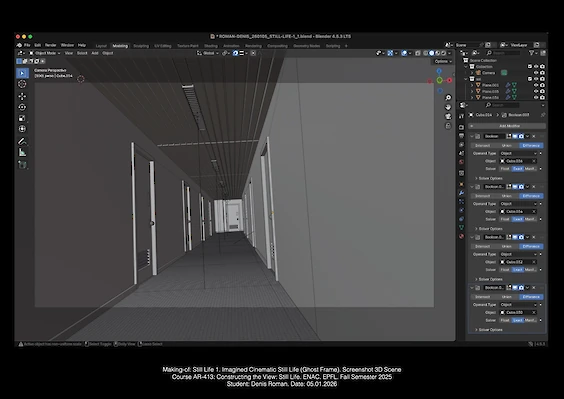Screen dimensions: 564x399
Task: Open the Material properties tab
Action: (x=461, y=236)
